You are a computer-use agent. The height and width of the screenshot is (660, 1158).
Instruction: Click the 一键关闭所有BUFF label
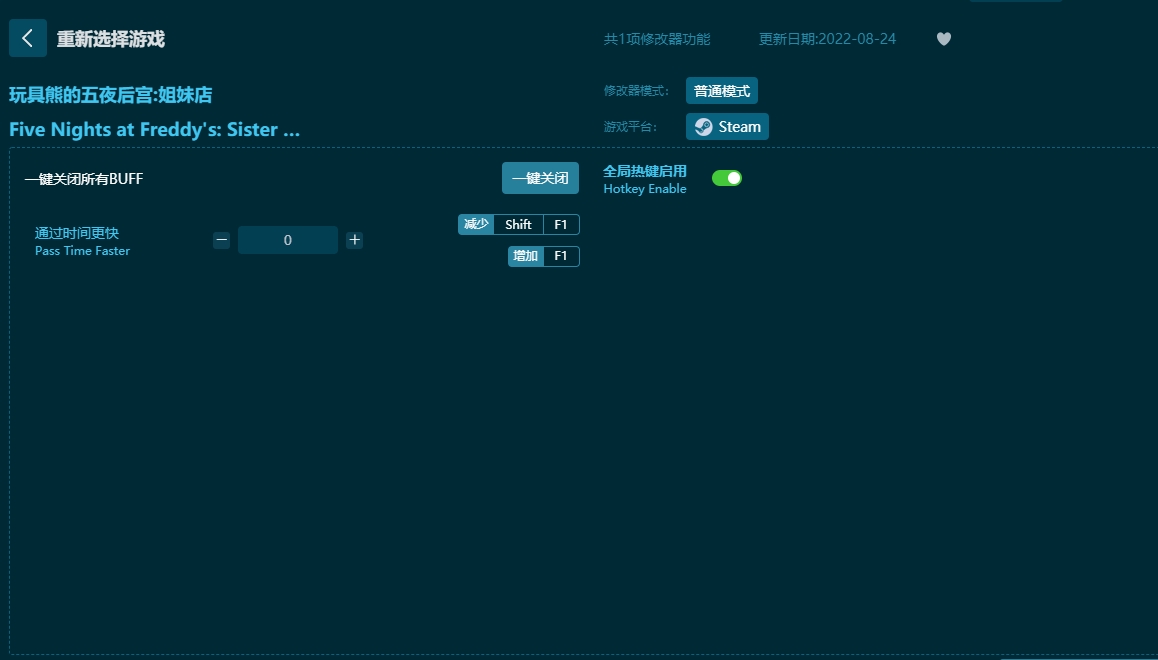click(x=83, y=179)
